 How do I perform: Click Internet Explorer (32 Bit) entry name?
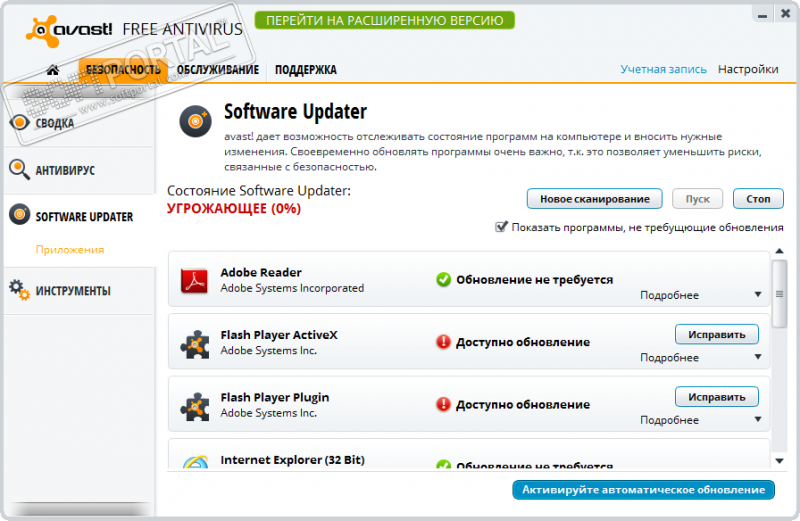click(x=292, y=460)
